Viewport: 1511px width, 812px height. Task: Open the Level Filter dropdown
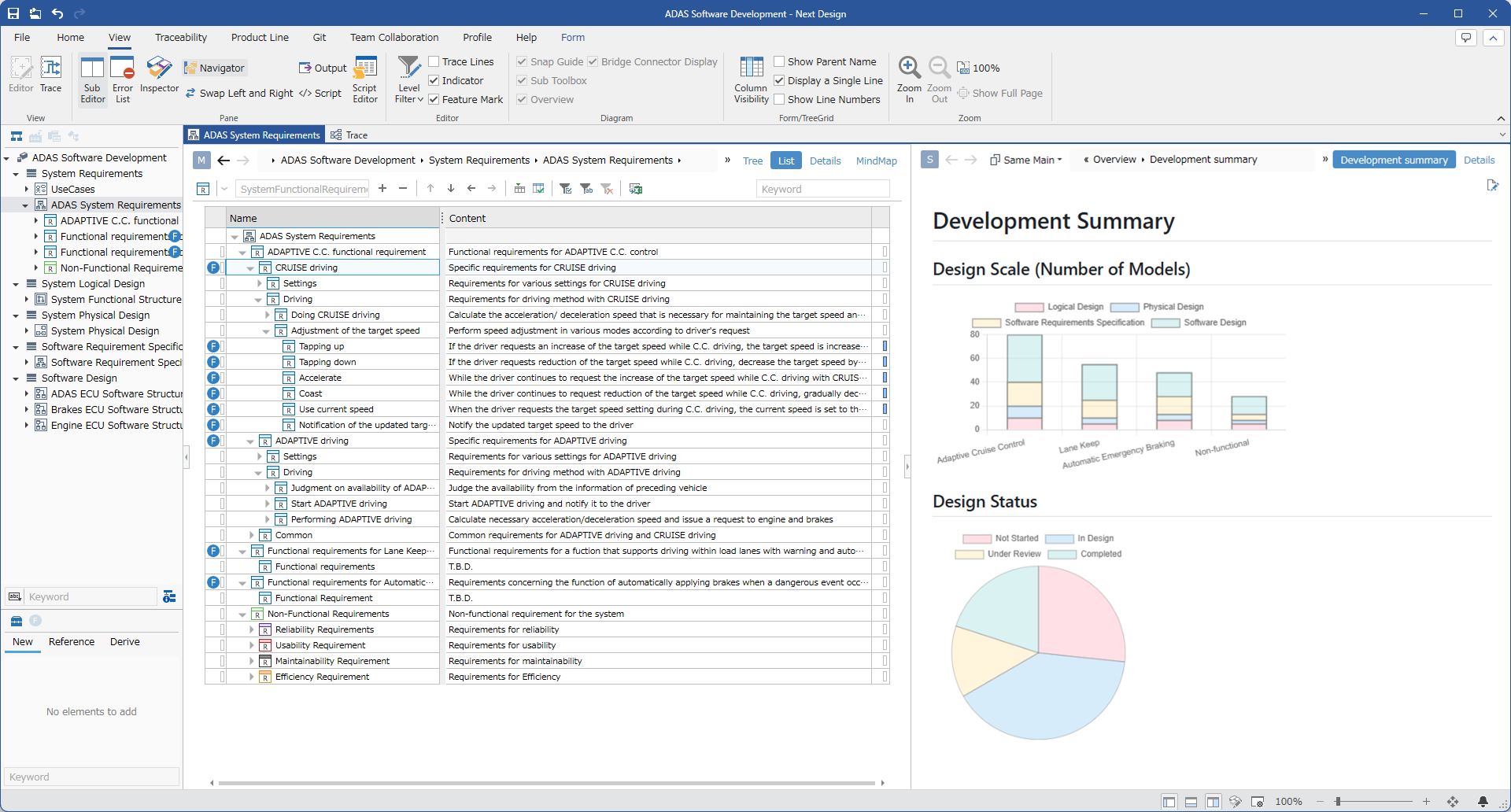(409, 79)
